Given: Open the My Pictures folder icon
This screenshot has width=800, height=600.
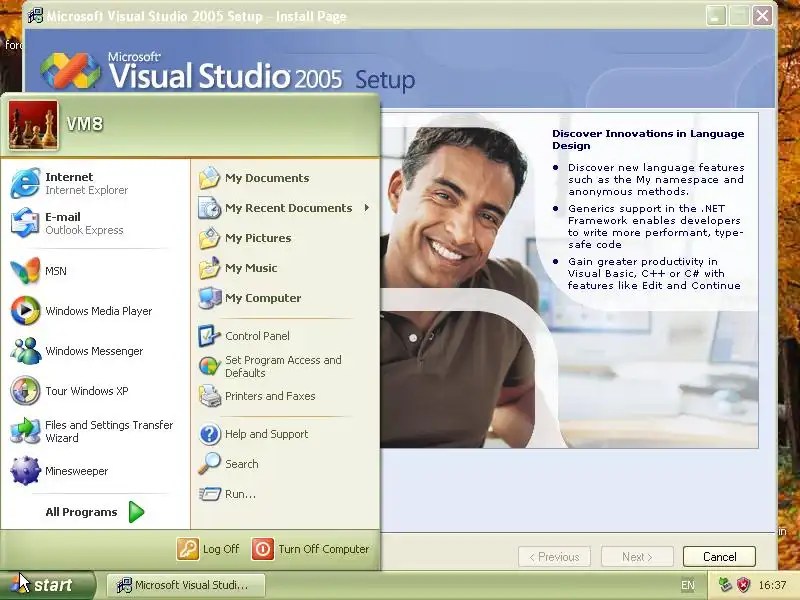Looking at the screenshot, I should coord(209,238).
